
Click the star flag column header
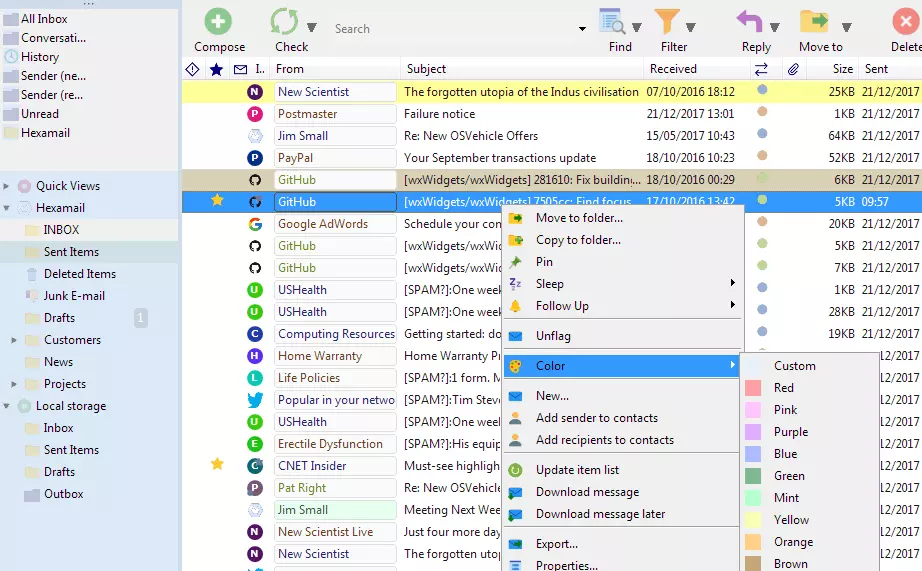(x=217, y=69)
